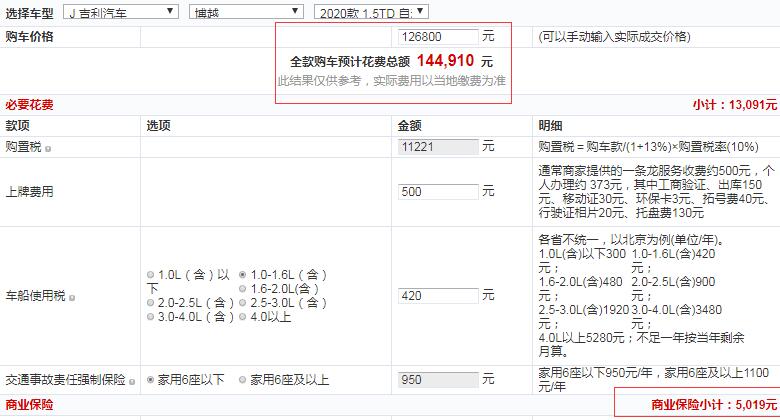Viewport: 780px width, 420px height.
Task: Select the 3.0-4.0L(含) radio option
Action: [151, 316]
